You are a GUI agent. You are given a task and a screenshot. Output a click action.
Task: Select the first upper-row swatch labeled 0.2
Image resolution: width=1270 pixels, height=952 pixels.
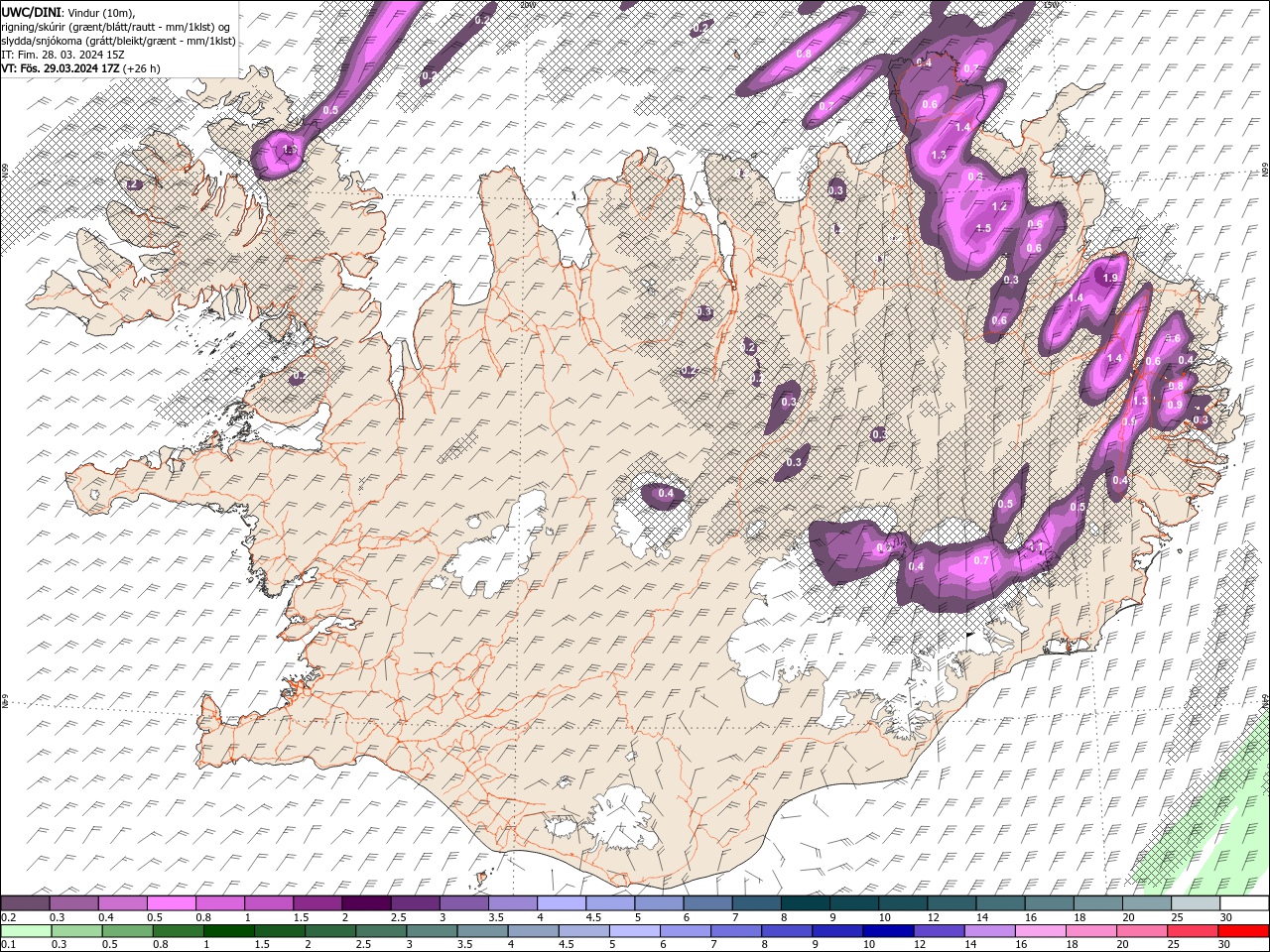click(25, 903)
